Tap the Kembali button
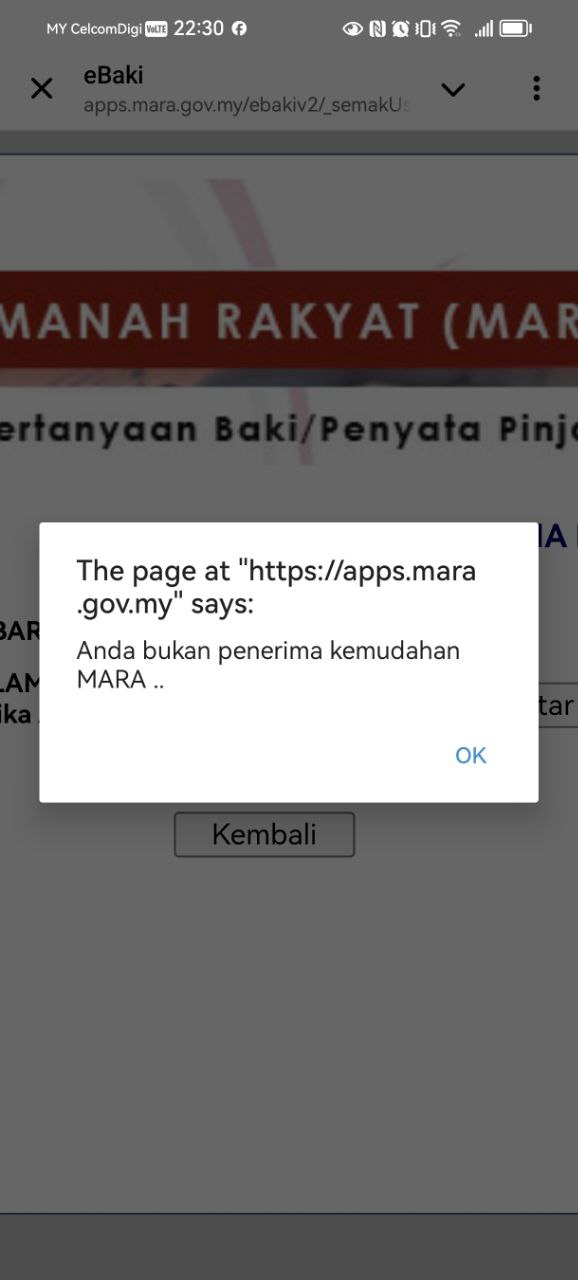 tap(264, 834)
